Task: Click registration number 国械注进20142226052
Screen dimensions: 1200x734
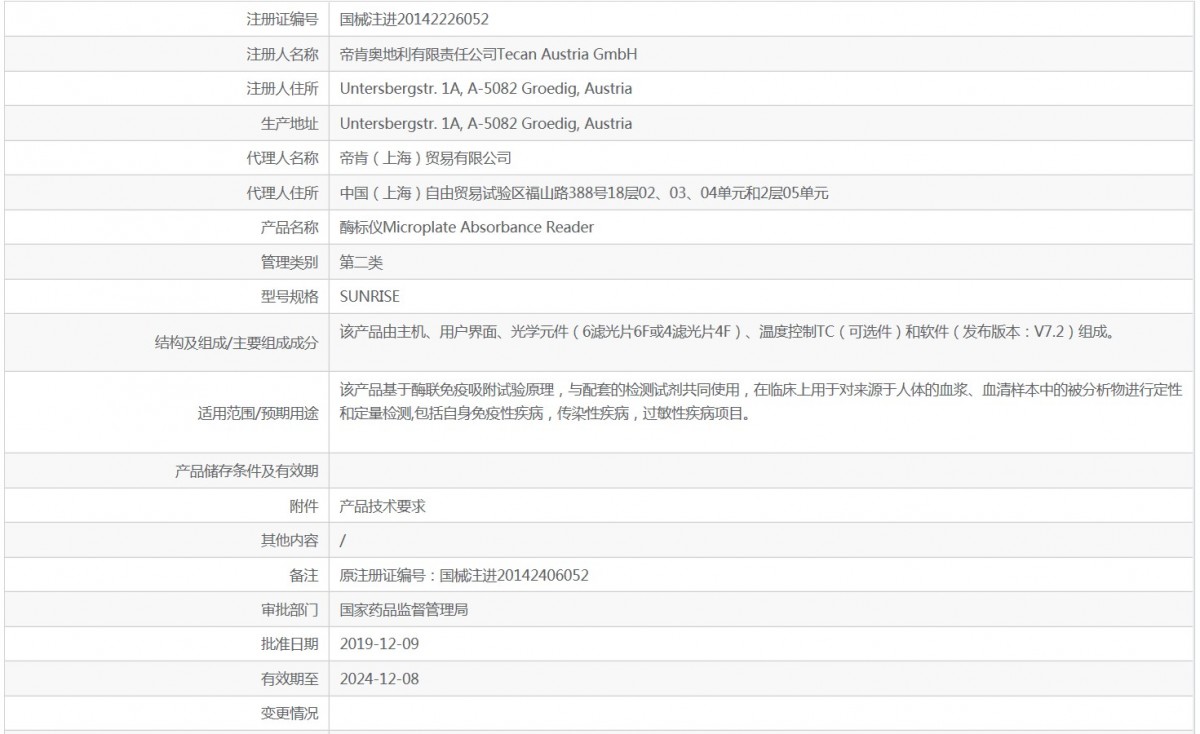Action: [414, 19]
